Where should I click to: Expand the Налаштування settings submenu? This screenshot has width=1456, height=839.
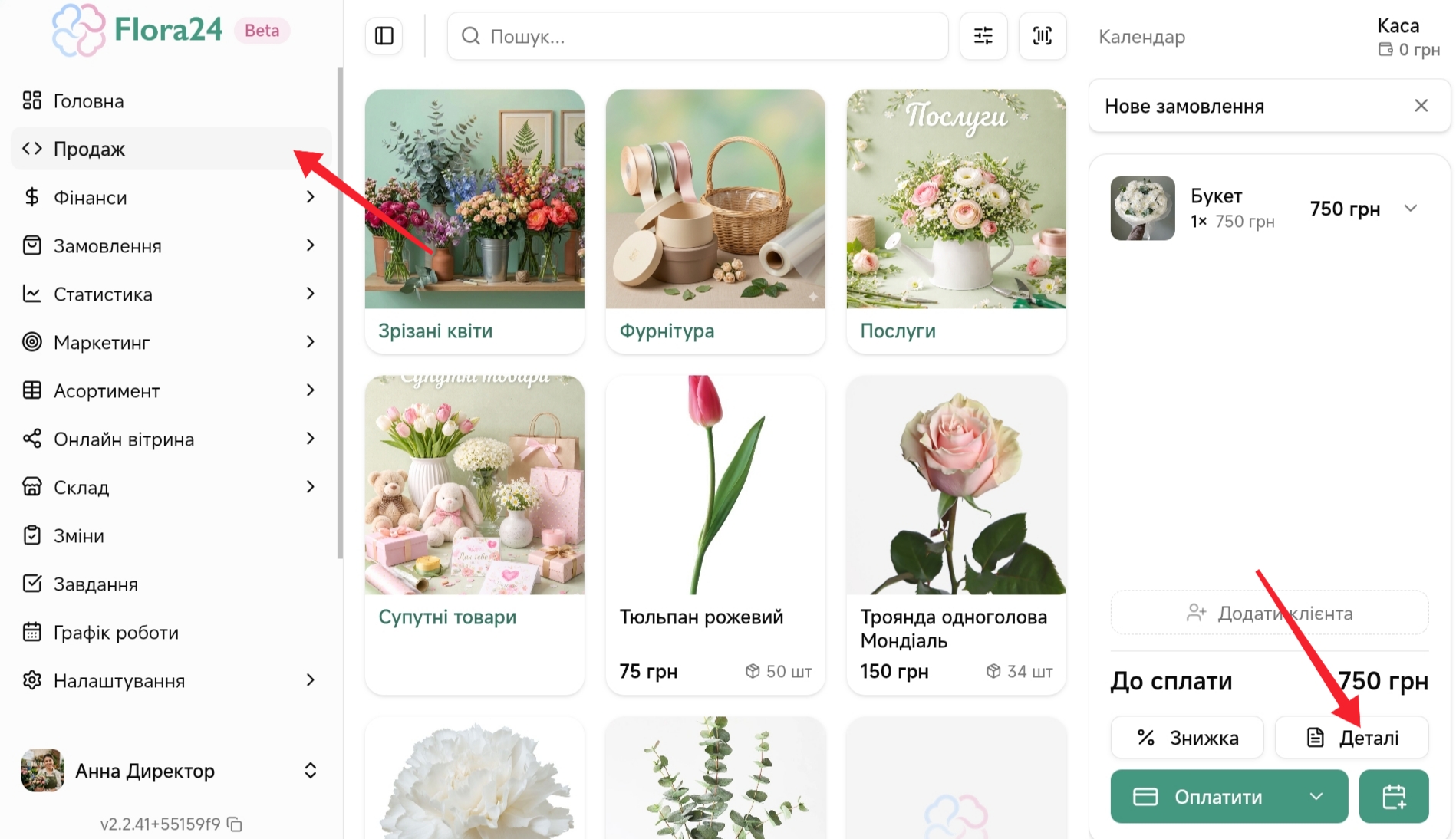pos(310,680)
